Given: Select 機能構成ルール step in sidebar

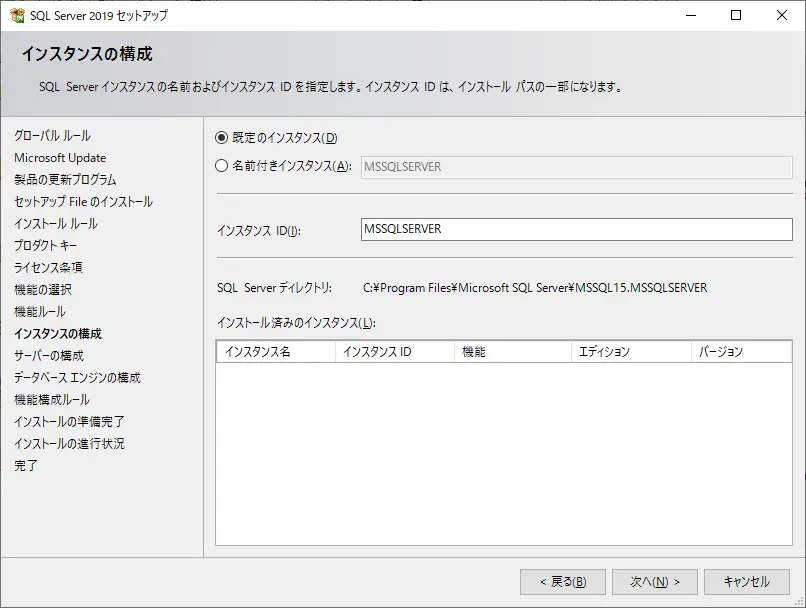Looking at the screenshot, I should (52, 399).
